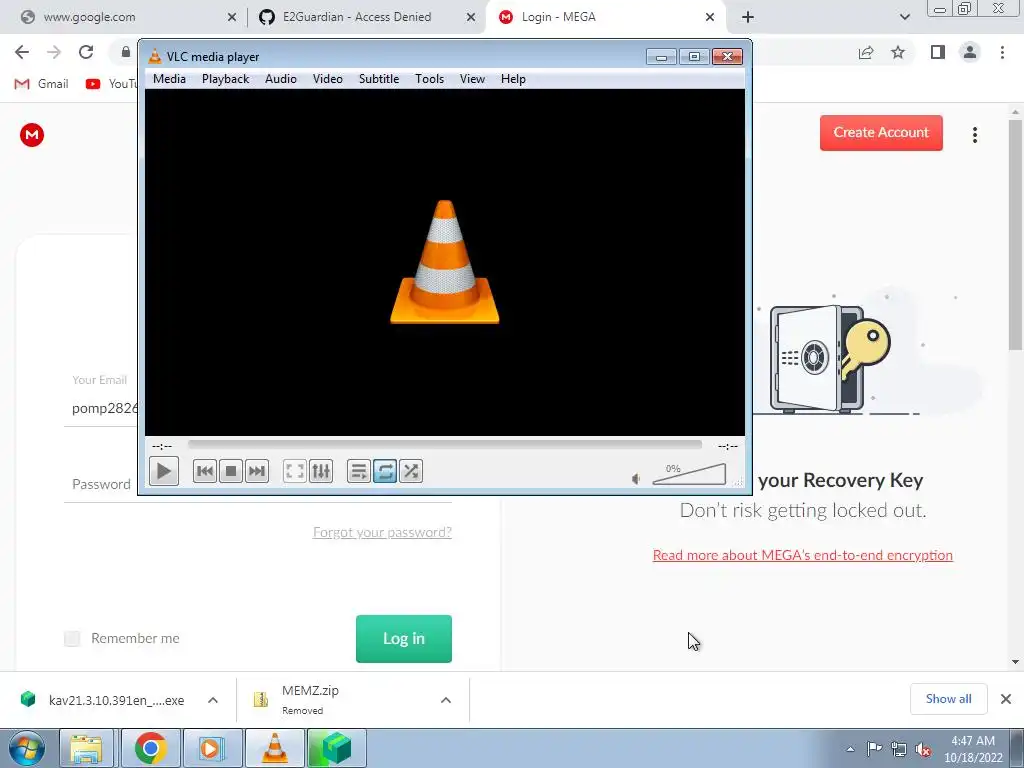Open a new Chrome tab
This screenshot has width=1024, height=768.
pyautogui.click(x=748, y=17)
